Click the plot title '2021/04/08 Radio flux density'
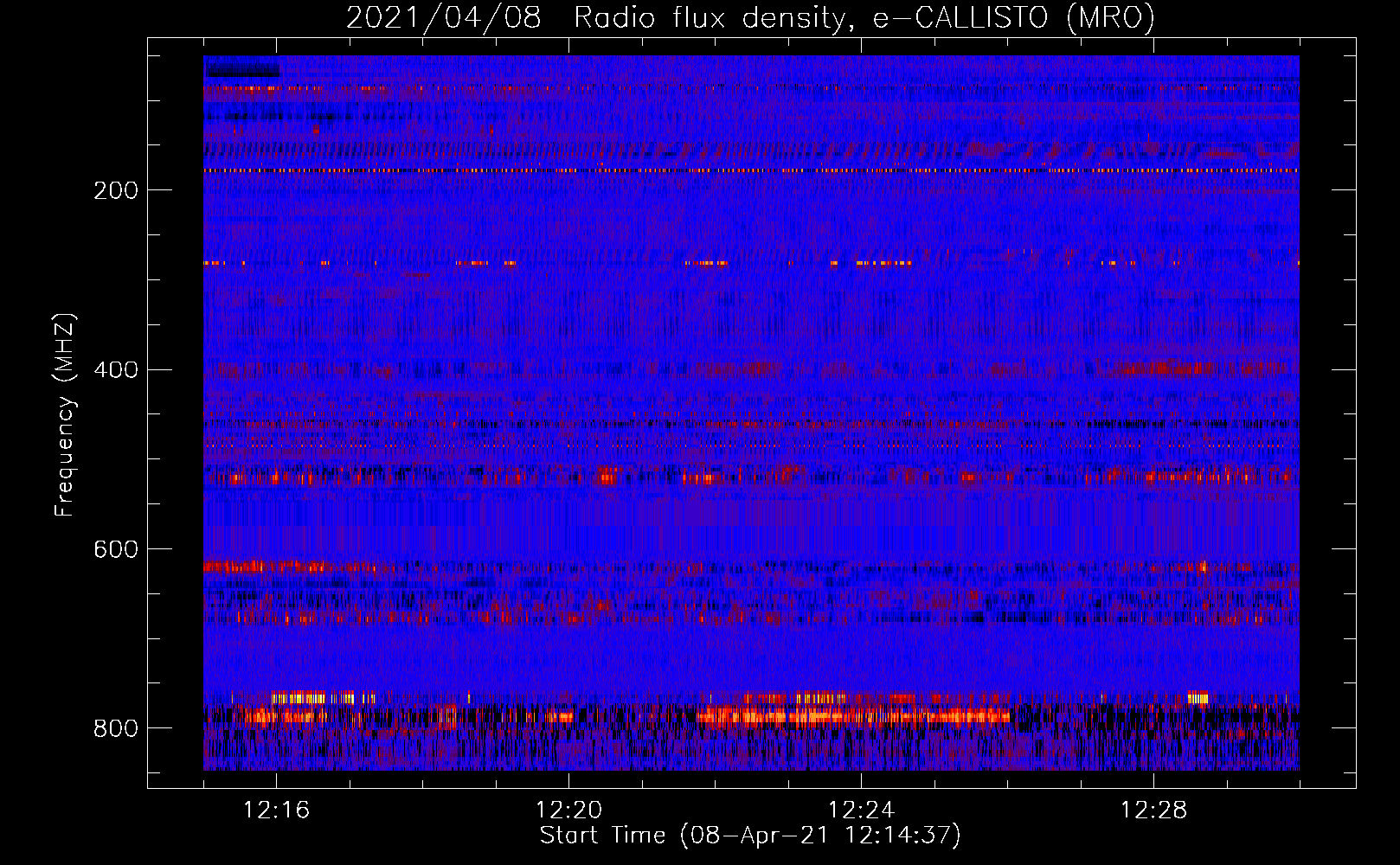 pyautogui.click(x=750, y=18)
